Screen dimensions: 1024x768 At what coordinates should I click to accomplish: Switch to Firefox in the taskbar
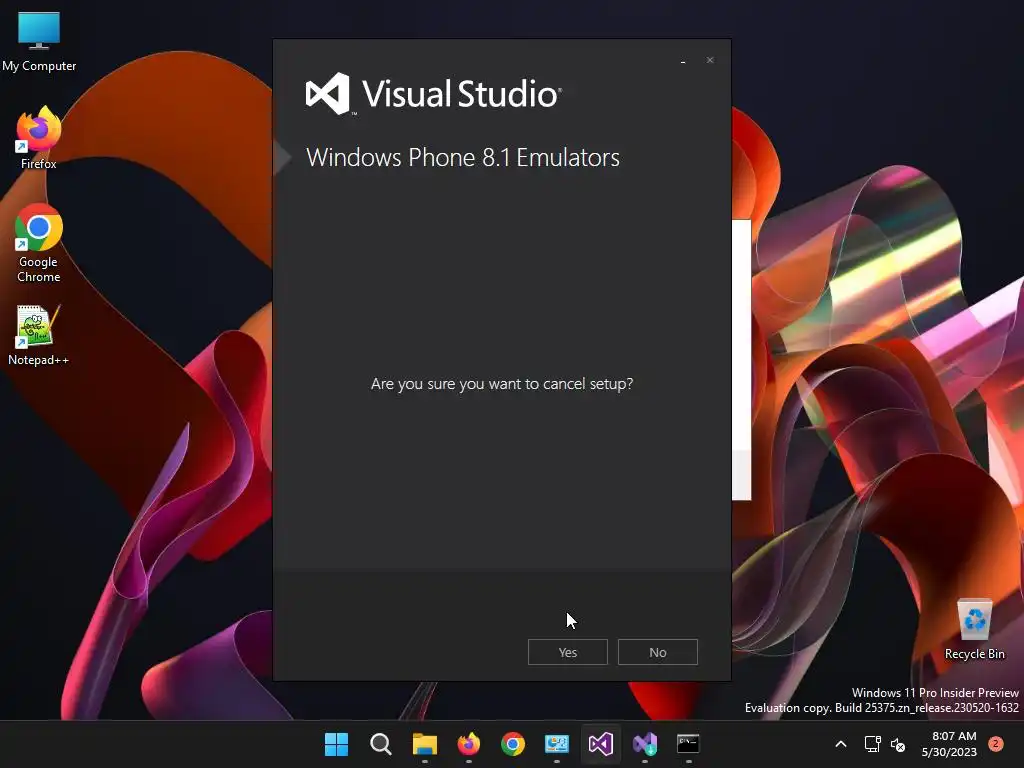(x=468, y=744)
